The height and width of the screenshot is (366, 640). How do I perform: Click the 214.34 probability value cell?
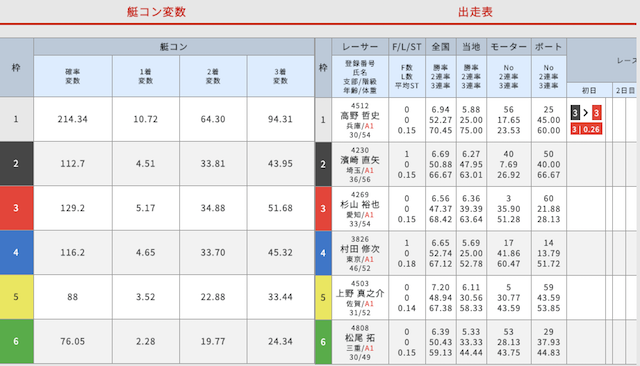pyautogui.click(x=73, y=119)
